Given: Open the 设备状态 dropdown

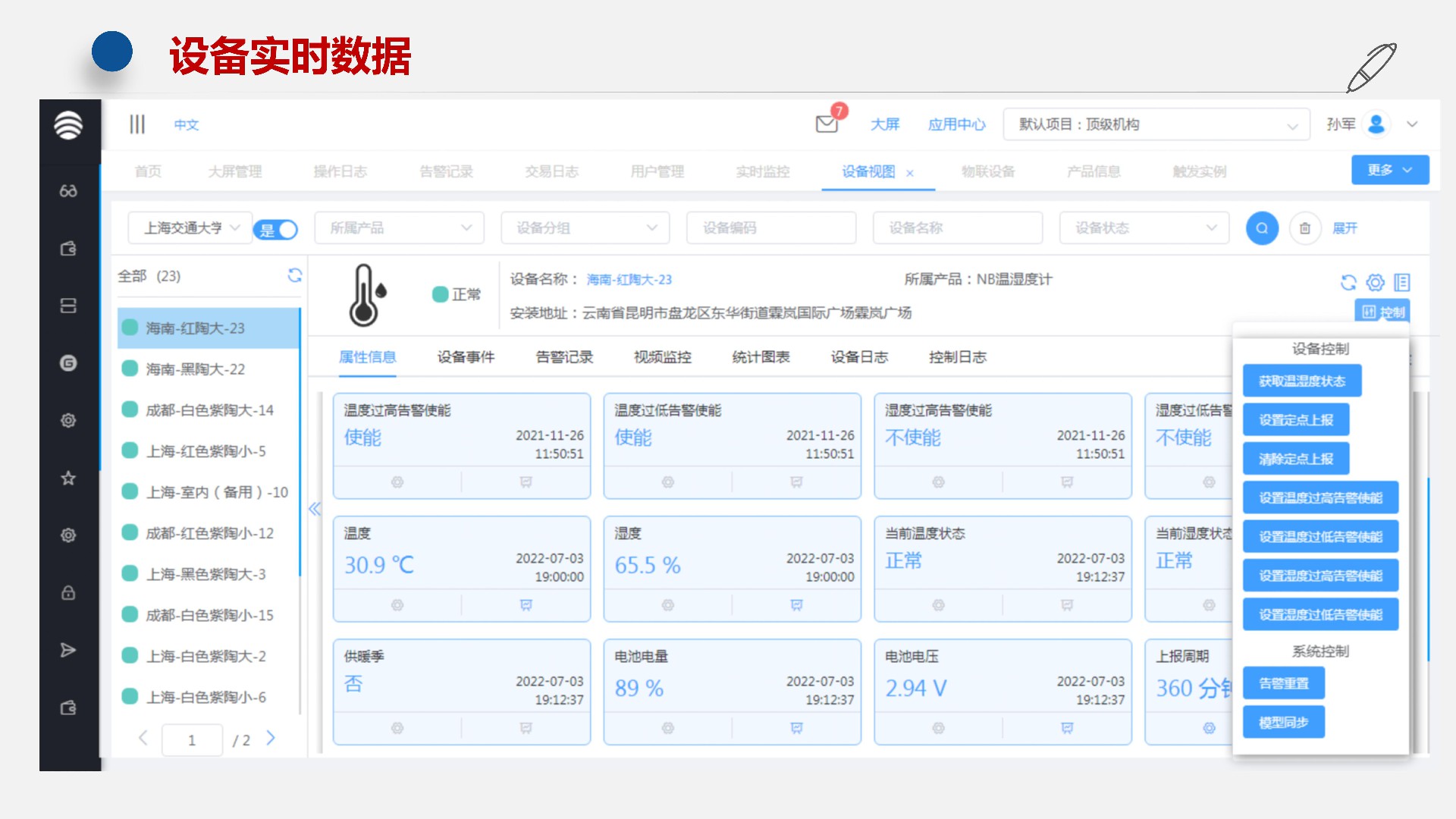Looking at the screenshot, I should click(1144, 228).
